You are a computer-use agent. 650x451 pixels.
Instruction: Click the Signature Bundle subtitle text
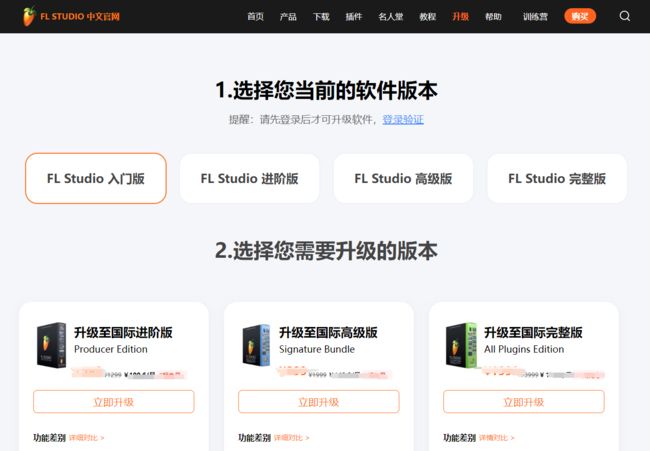[x=317, y=349]
